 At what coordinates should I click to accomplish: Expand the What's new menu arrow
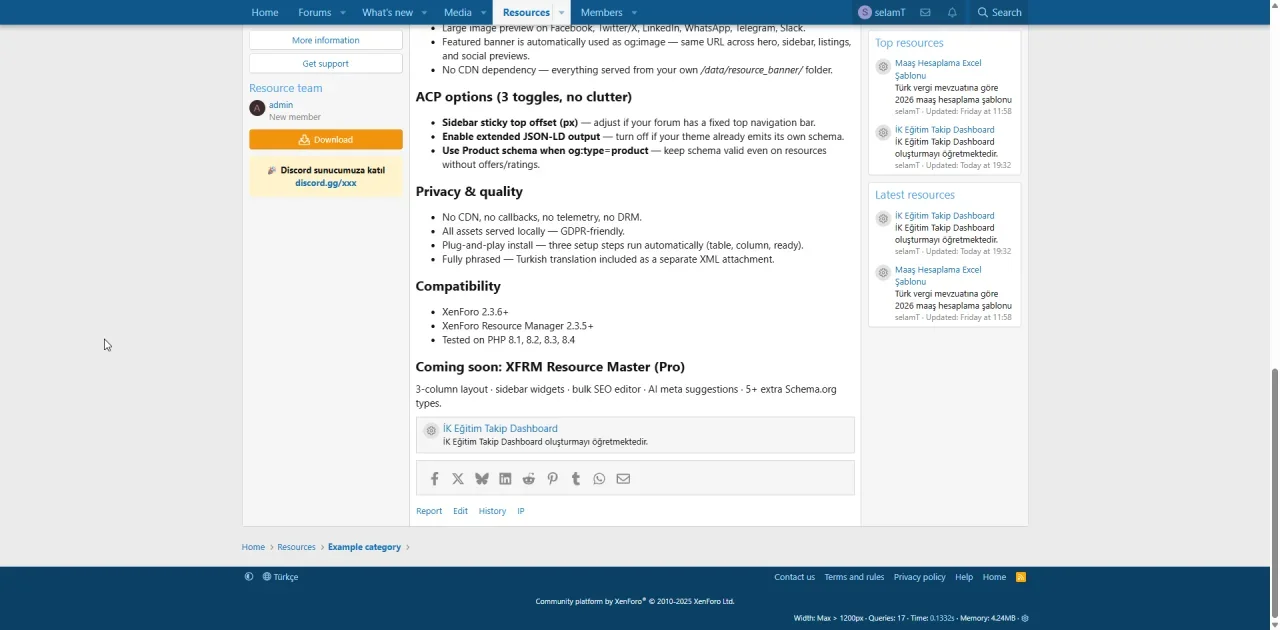424,12
